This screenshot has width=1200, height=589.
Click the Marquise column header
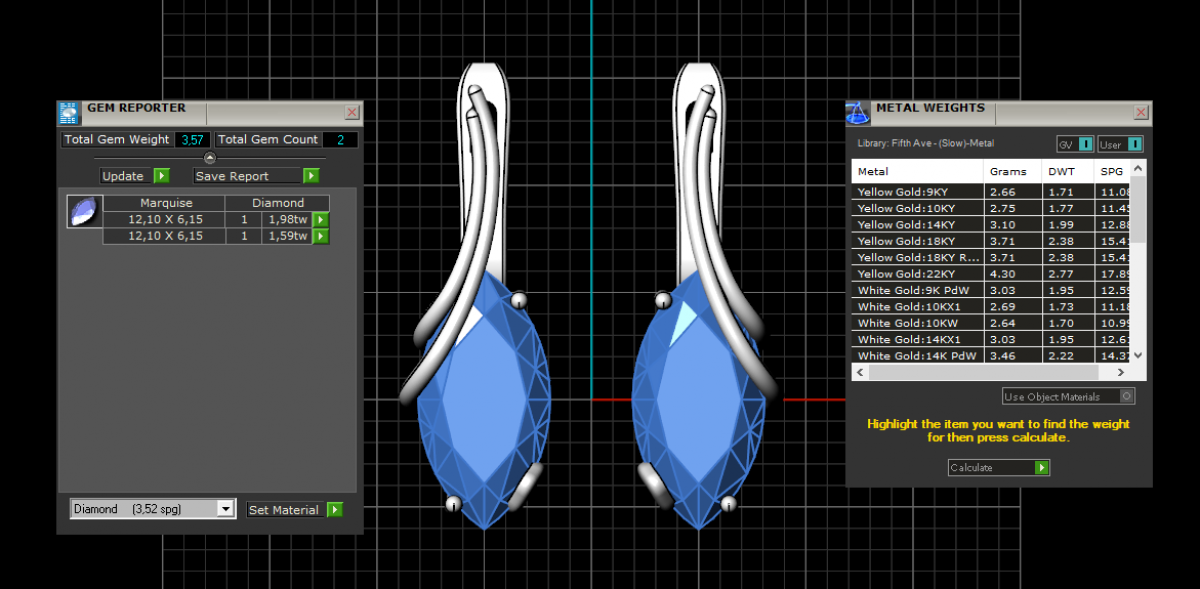166,203
